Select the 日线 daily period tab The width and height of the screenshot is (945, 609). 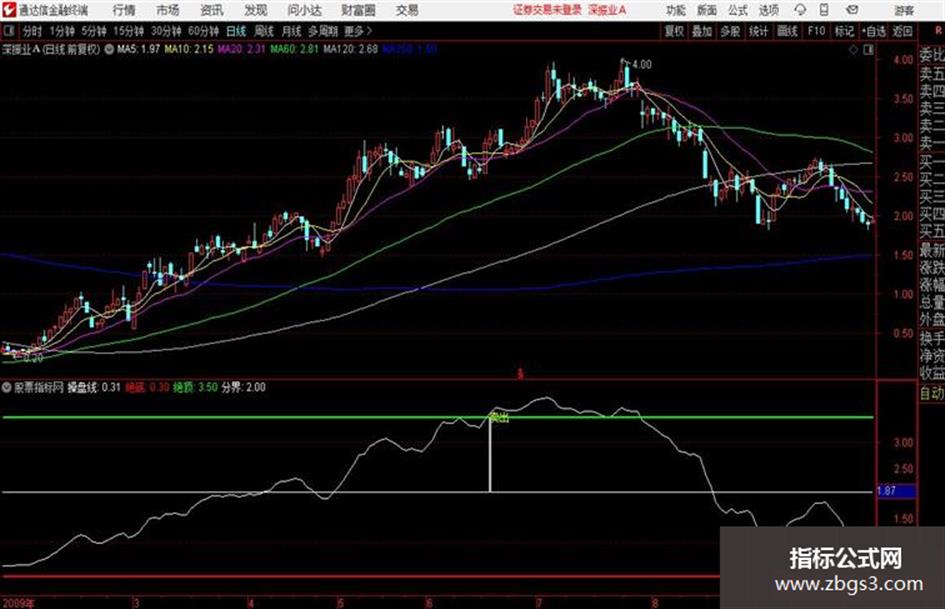click(x=236, y=31)
